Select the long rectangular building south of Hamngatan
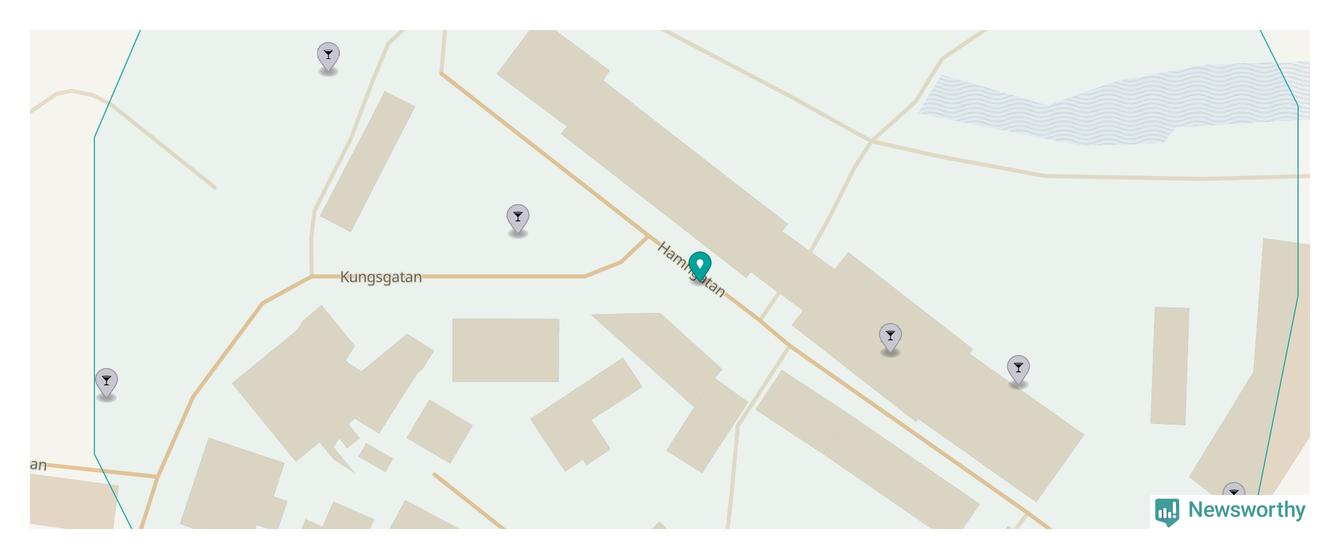Screen dimensions: 1340x559 click(866, 448)
